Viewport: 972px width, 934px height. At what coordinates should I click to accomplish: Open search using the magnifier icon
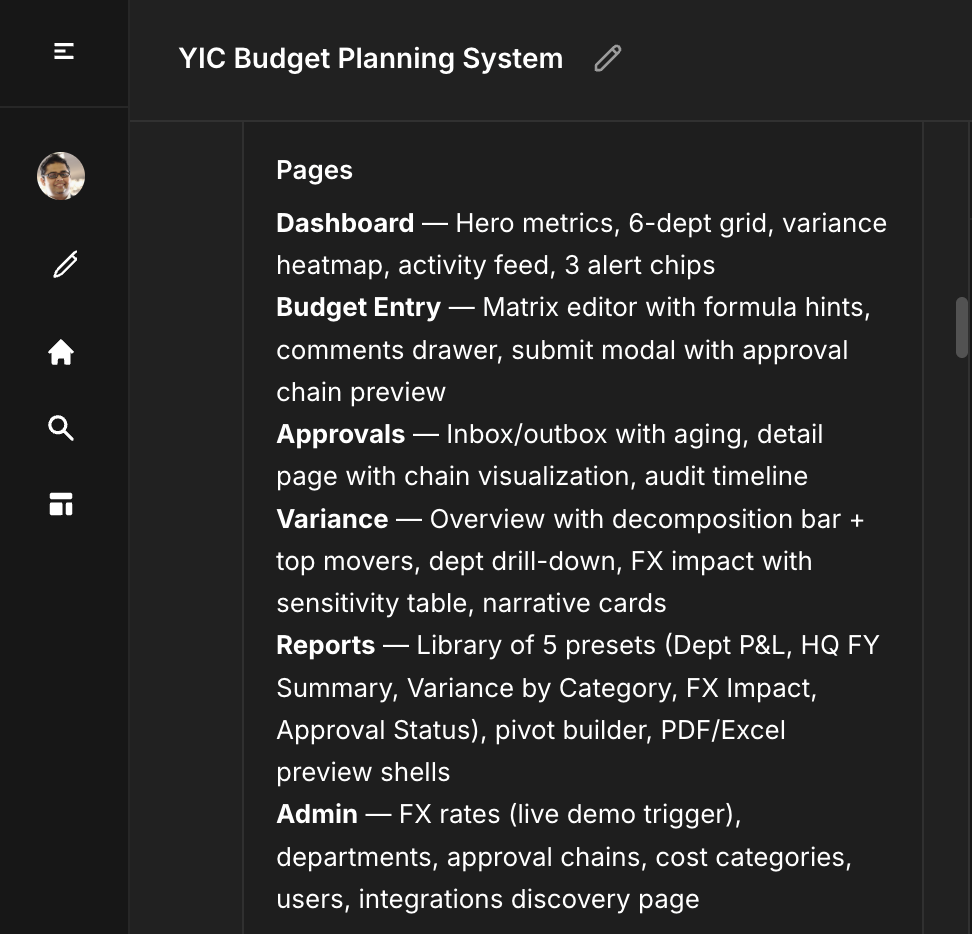click(62, 428)
